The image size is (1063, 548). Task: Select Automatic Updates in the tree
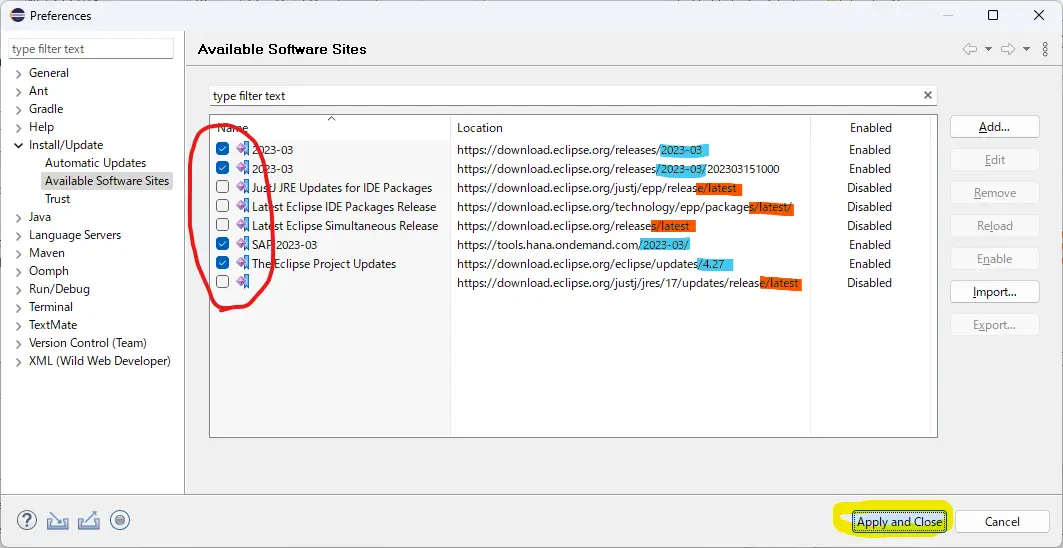96,163
